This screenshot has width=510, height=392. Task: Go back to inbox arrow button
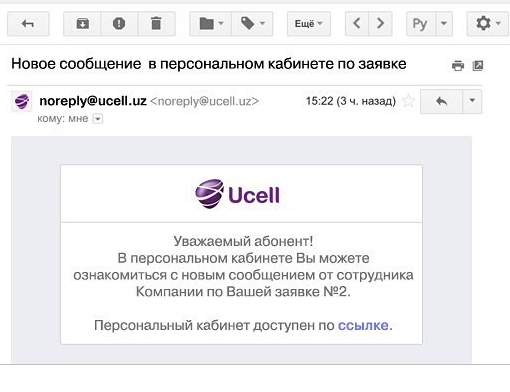point(28,24)
